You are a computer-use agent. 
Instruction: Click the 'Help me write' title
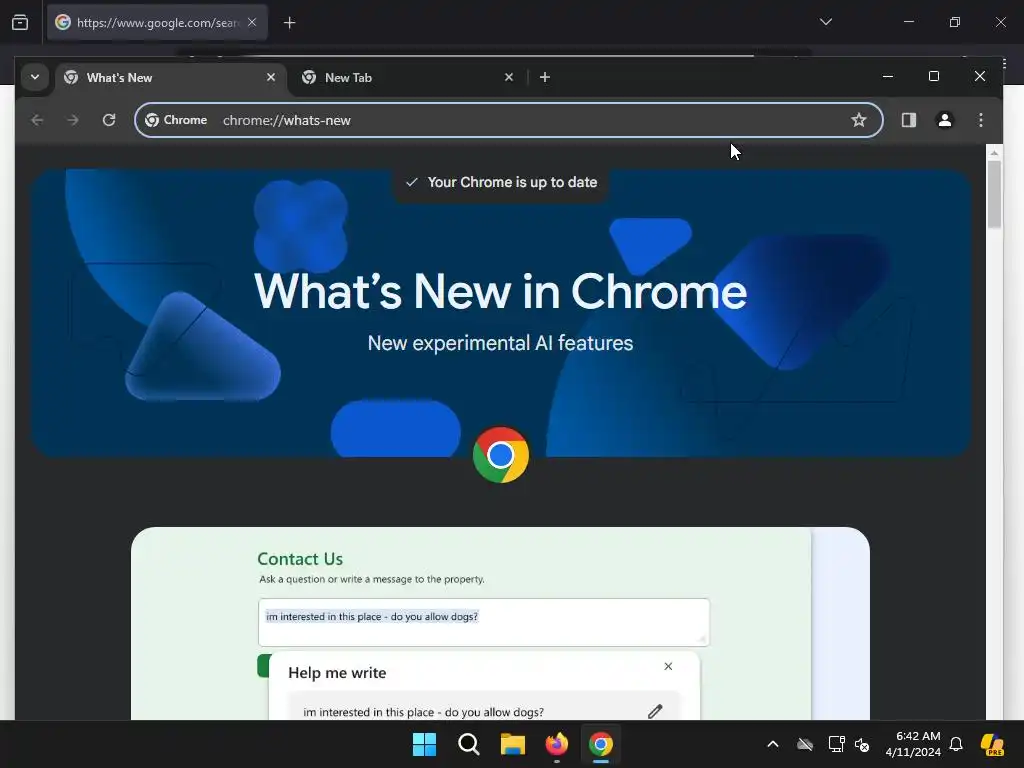[337, 673]
